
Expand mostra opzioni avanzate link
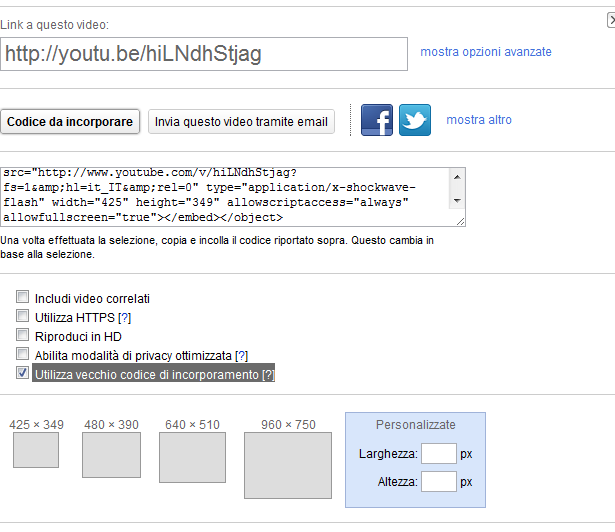pyautogui.click(x=486, y=52)
